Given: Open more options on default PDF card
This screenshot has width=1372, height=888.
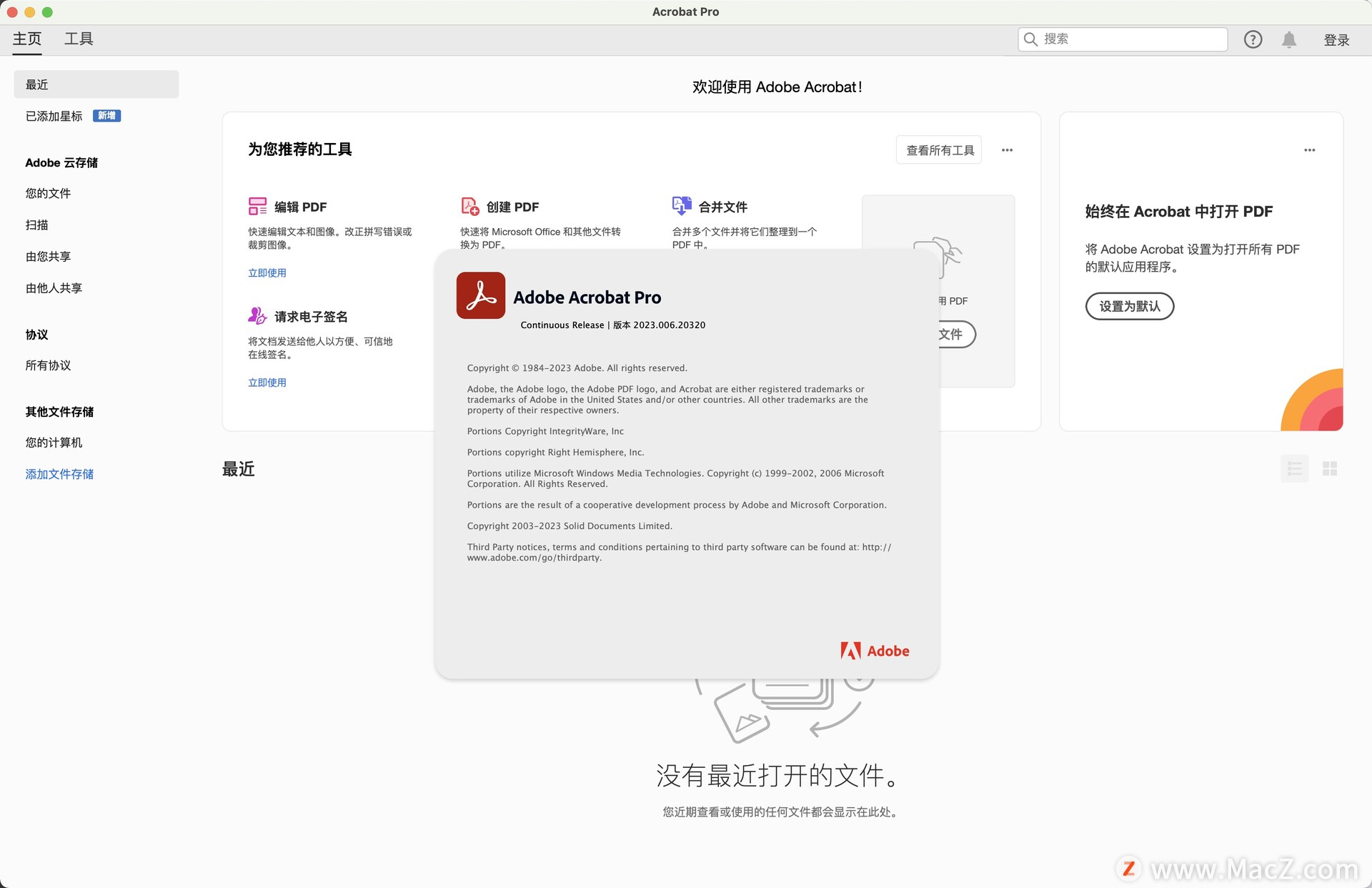Looking at the screenshot, I should pos(1309,150).
